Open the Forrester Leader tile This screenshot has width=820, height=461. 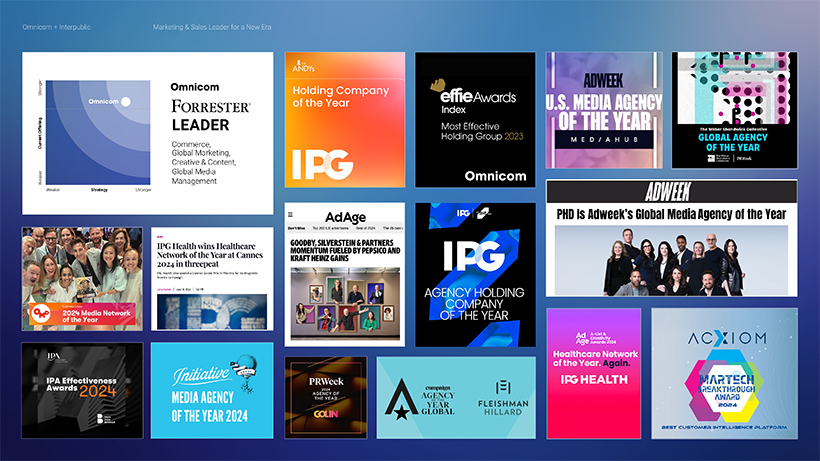click(147, 133)
